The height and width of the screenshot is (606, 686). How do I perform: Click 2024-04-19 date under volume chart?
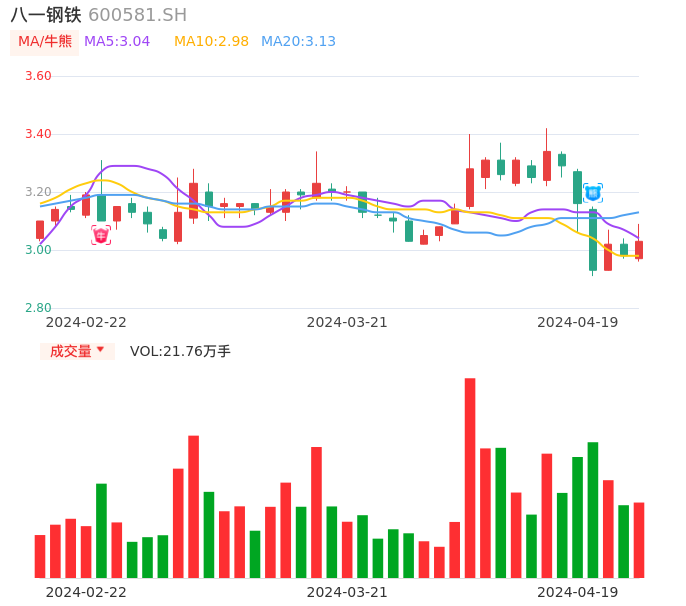[578, 592]
